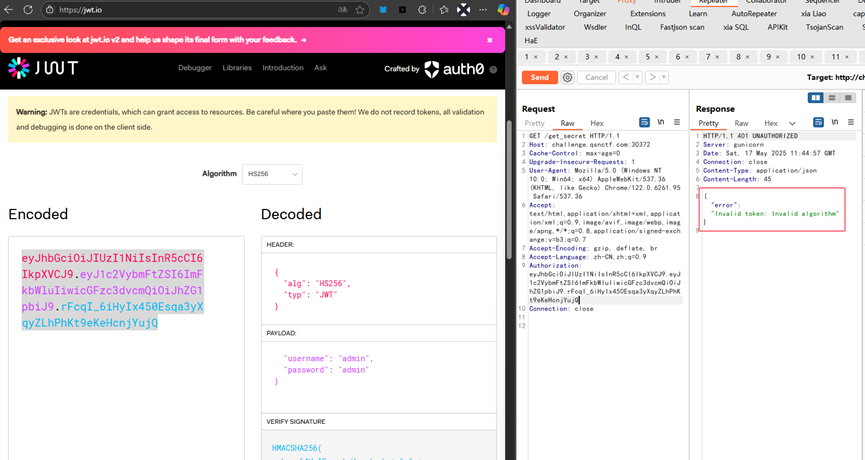
Task: Open Response panel hamburger options menu
Action: (851, 122)
